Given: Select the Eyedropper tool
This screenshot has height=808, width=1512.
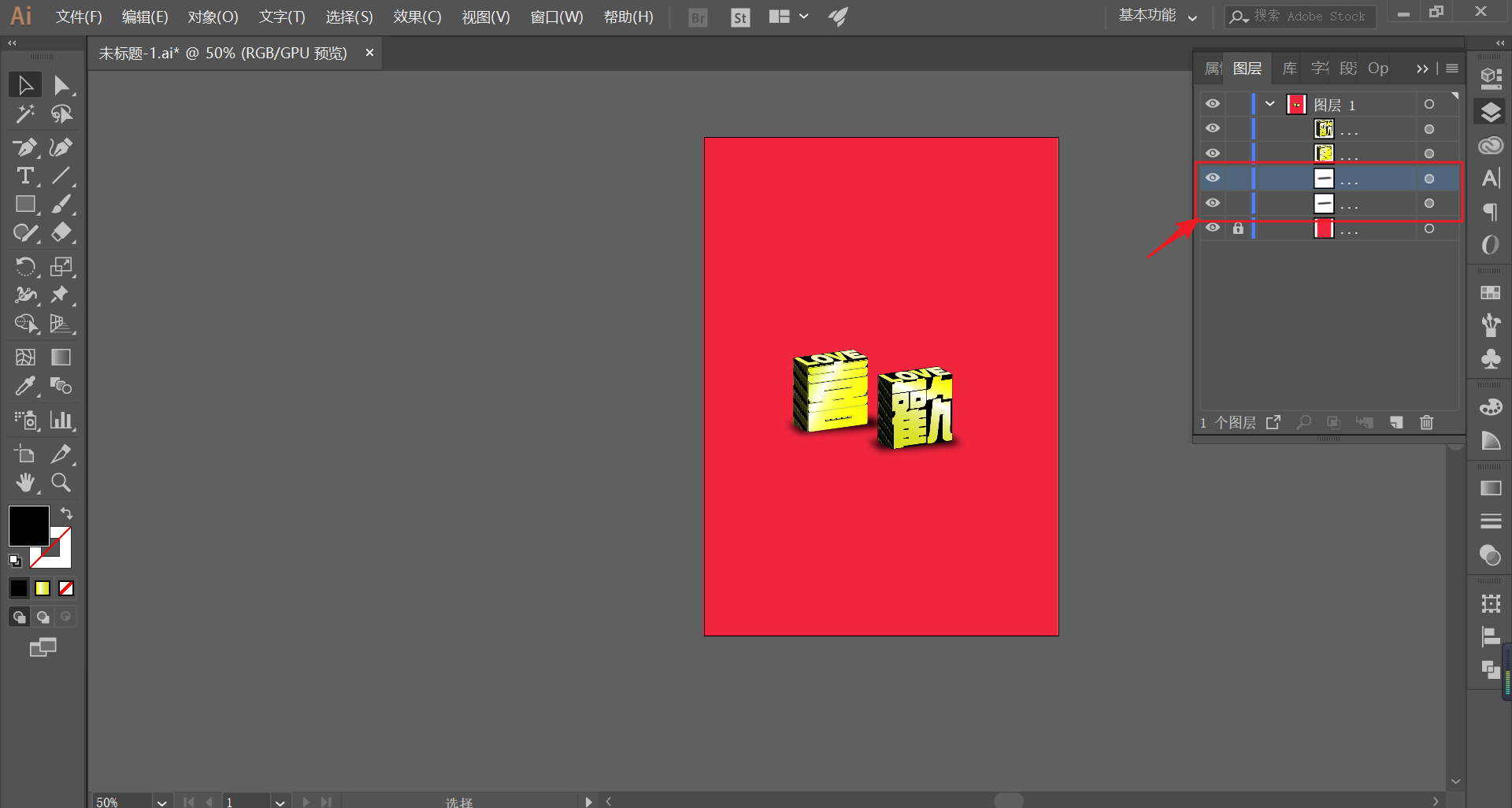Looking at the screenshot, I should coord(25,386).
